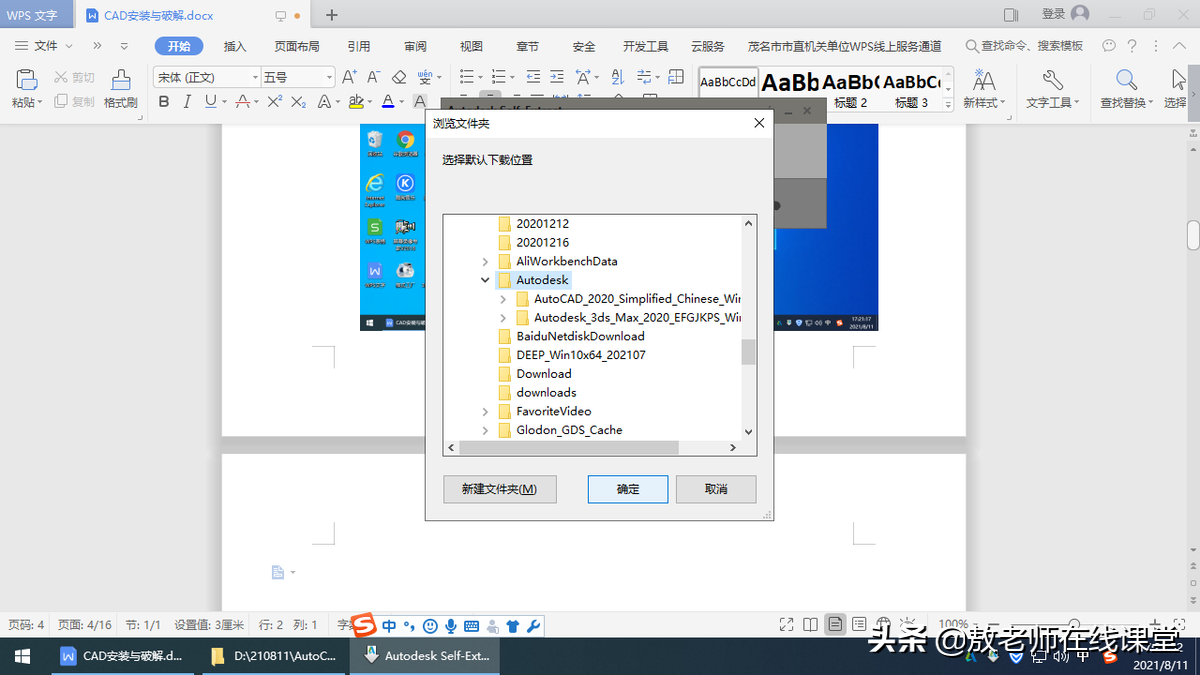Clear formatting with eraser icon
Screen dimensions: 1200x675
pos(399,77)
